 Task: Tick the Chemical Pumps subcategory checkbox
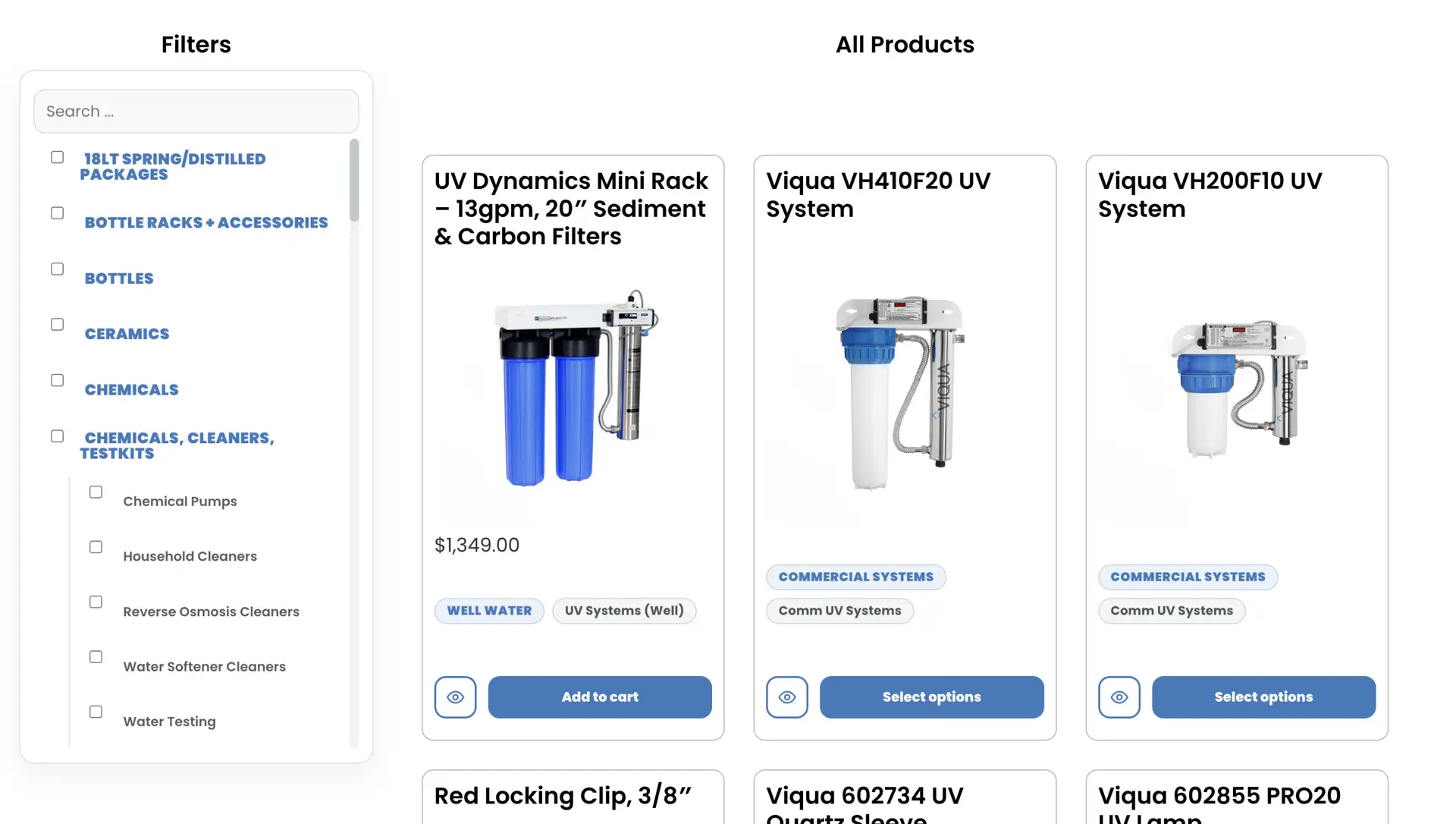pos(96,492)
